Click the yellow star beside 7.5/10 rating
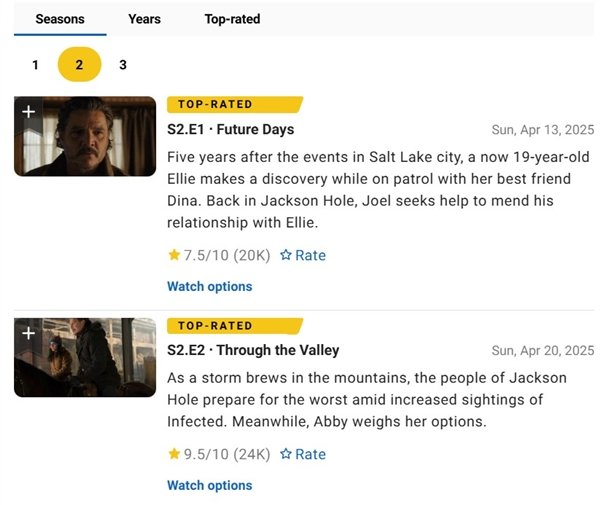The image size is (600, 505). (174, 255)
